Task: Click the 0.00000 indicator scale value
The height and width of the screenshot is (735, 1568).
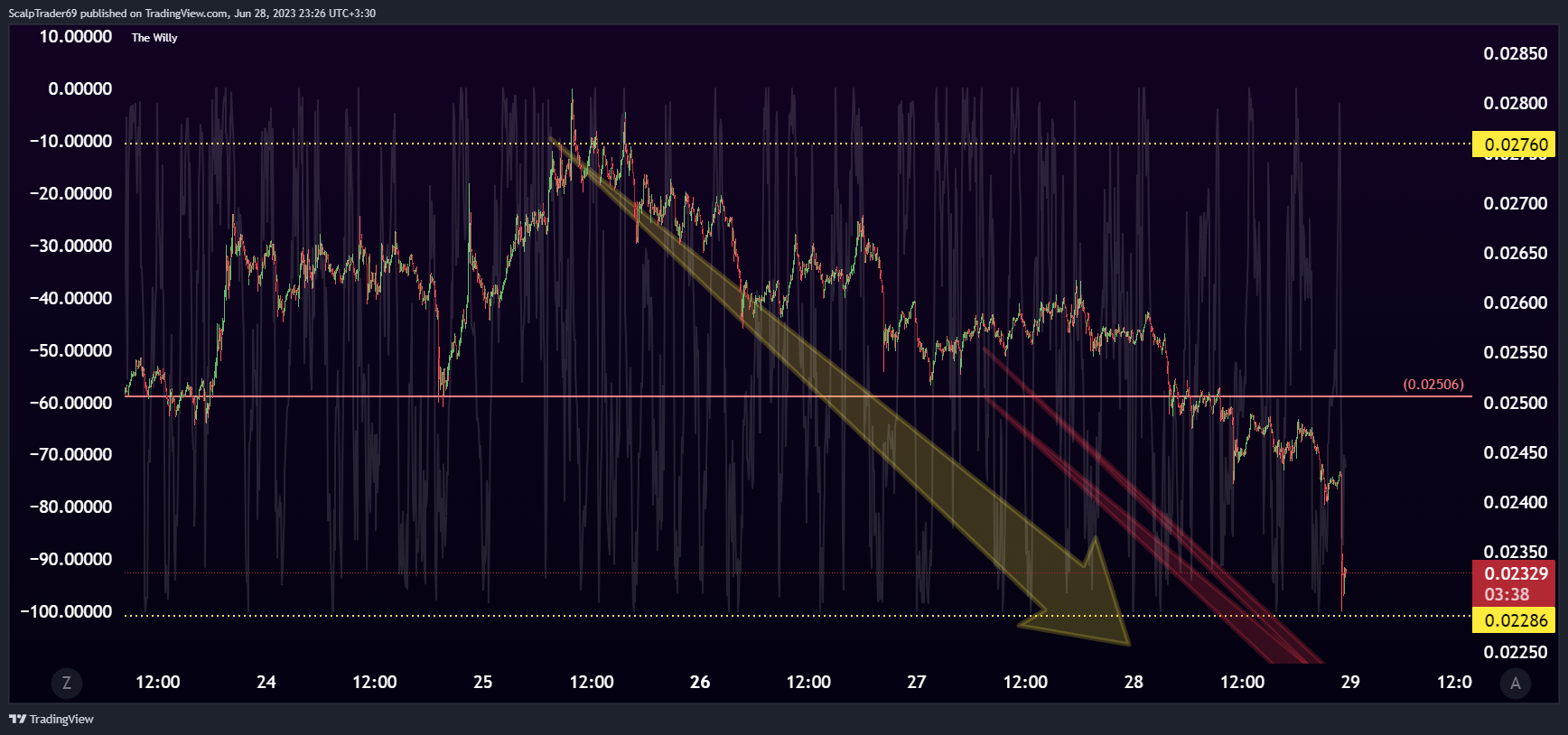Action: point(80,88)
